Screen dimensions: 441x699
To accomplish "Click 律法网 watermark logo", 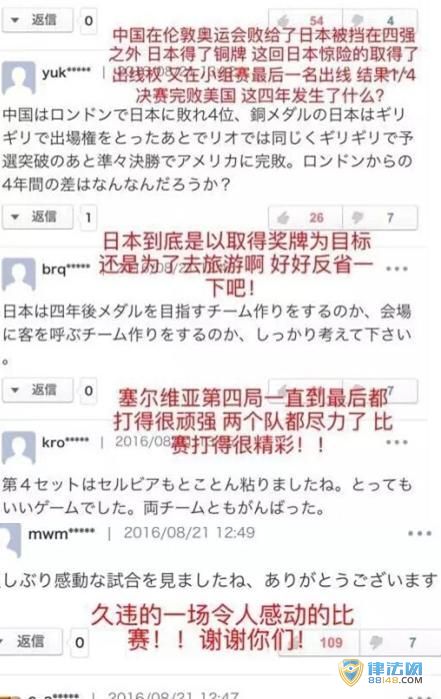I will [380, 672].
